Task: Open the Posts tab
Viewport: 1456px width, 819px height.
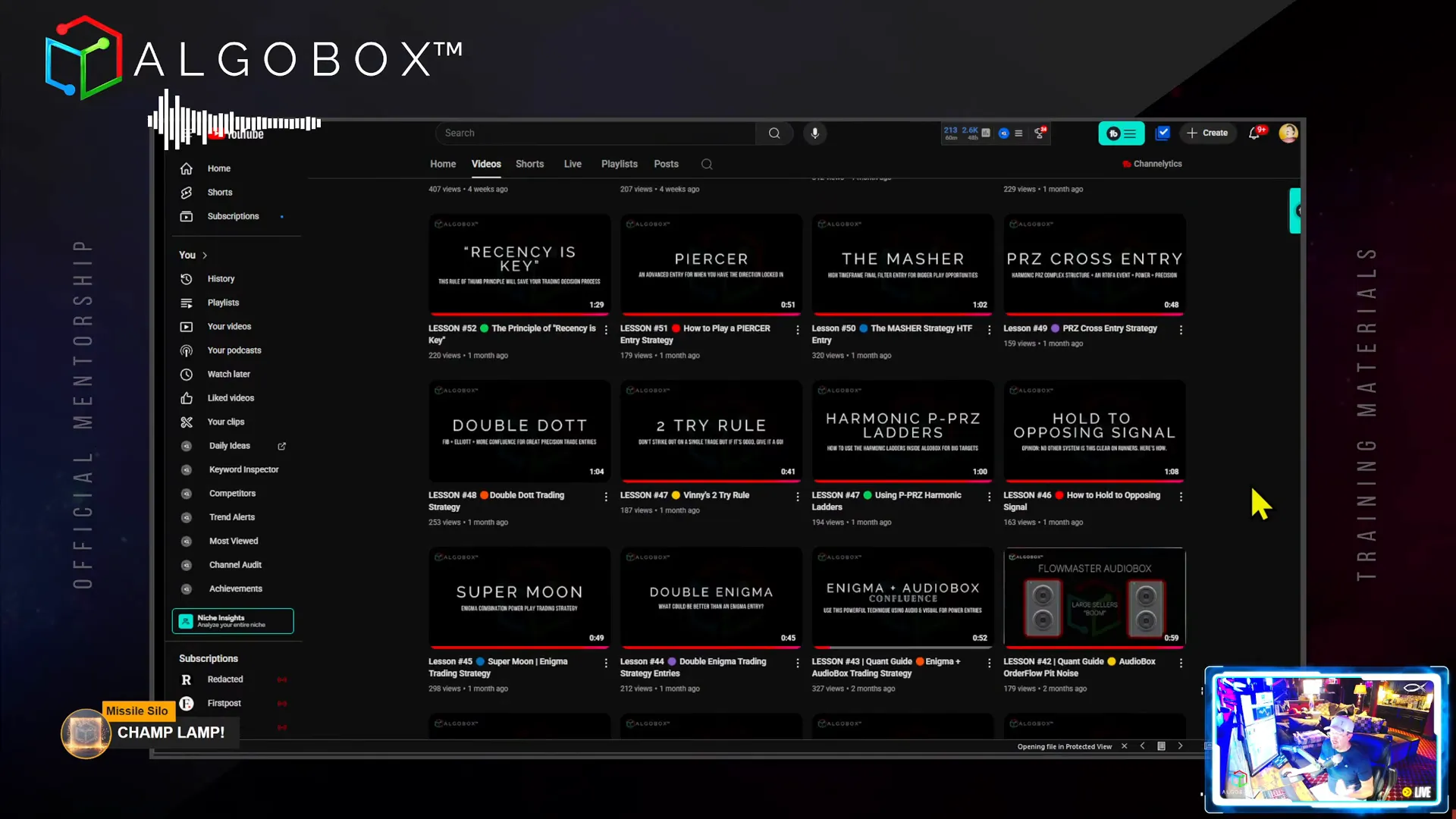Action: (666, 165)
